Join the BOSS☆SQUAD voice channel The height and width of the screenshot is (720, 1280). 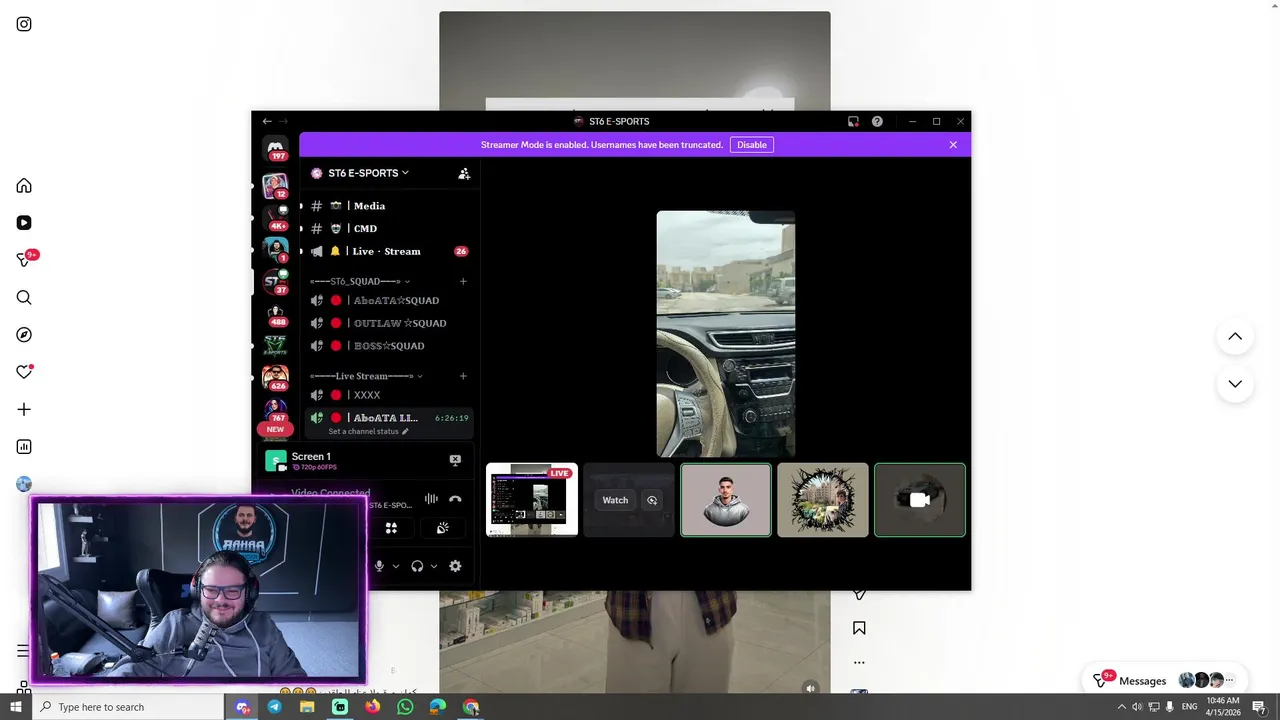(x=387, y=346)
